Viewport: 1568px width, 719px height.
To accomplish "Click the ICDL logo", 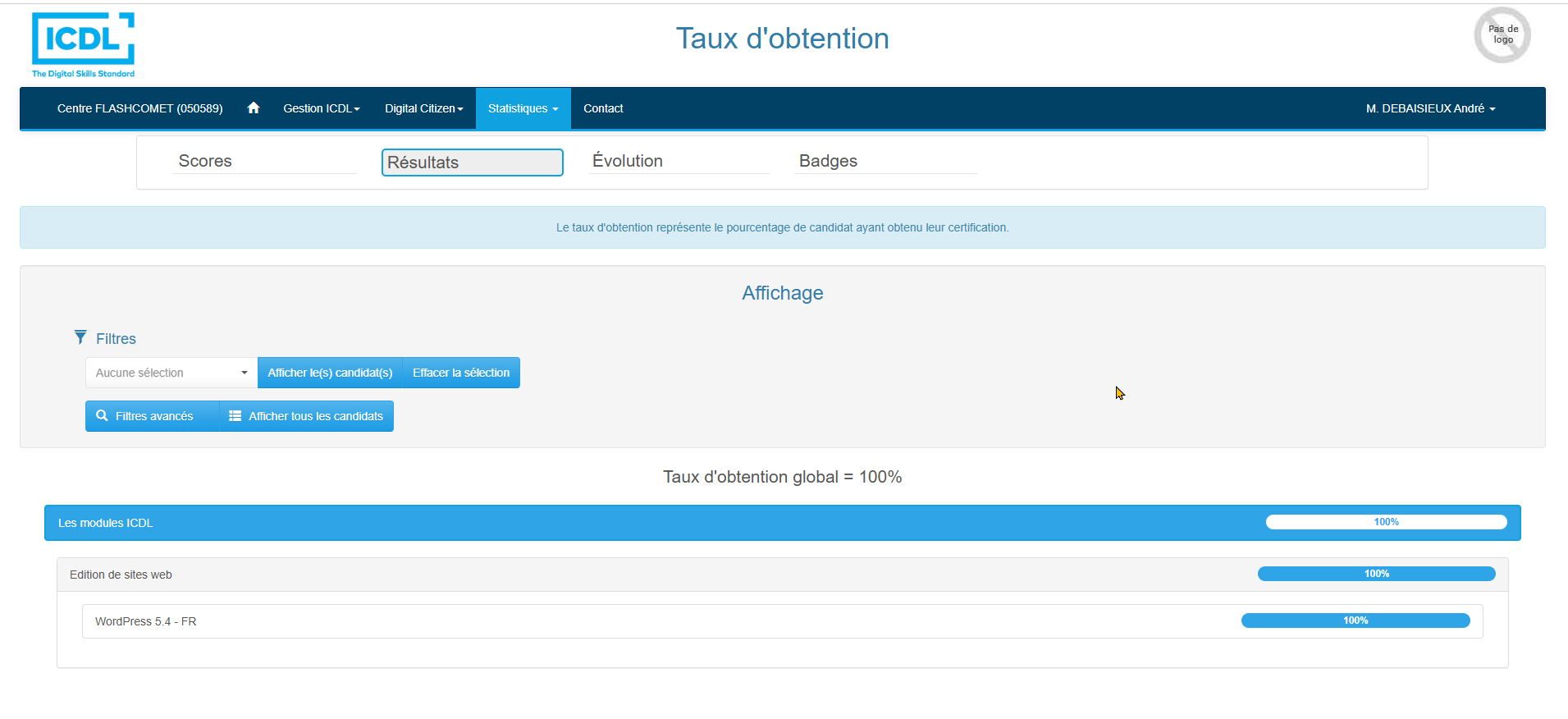I will 83,45.
